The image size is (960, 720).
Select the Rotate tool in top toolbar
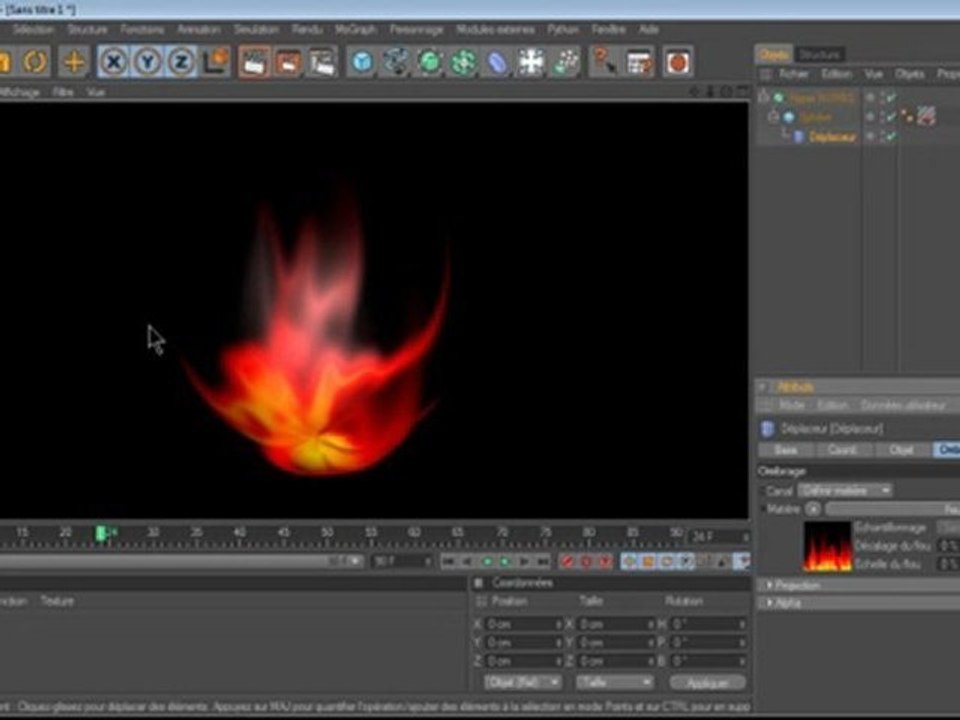[35, 62]
